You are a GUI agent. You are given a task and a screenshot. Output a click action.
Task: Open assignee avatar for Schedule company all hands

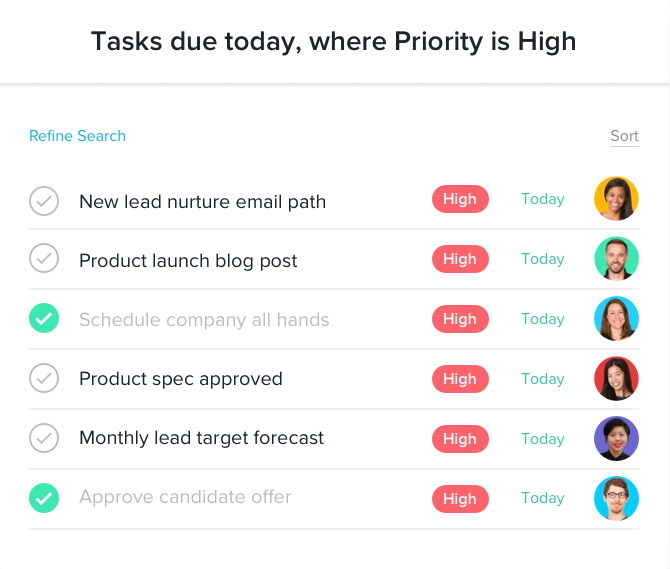[x=616, y=319]
